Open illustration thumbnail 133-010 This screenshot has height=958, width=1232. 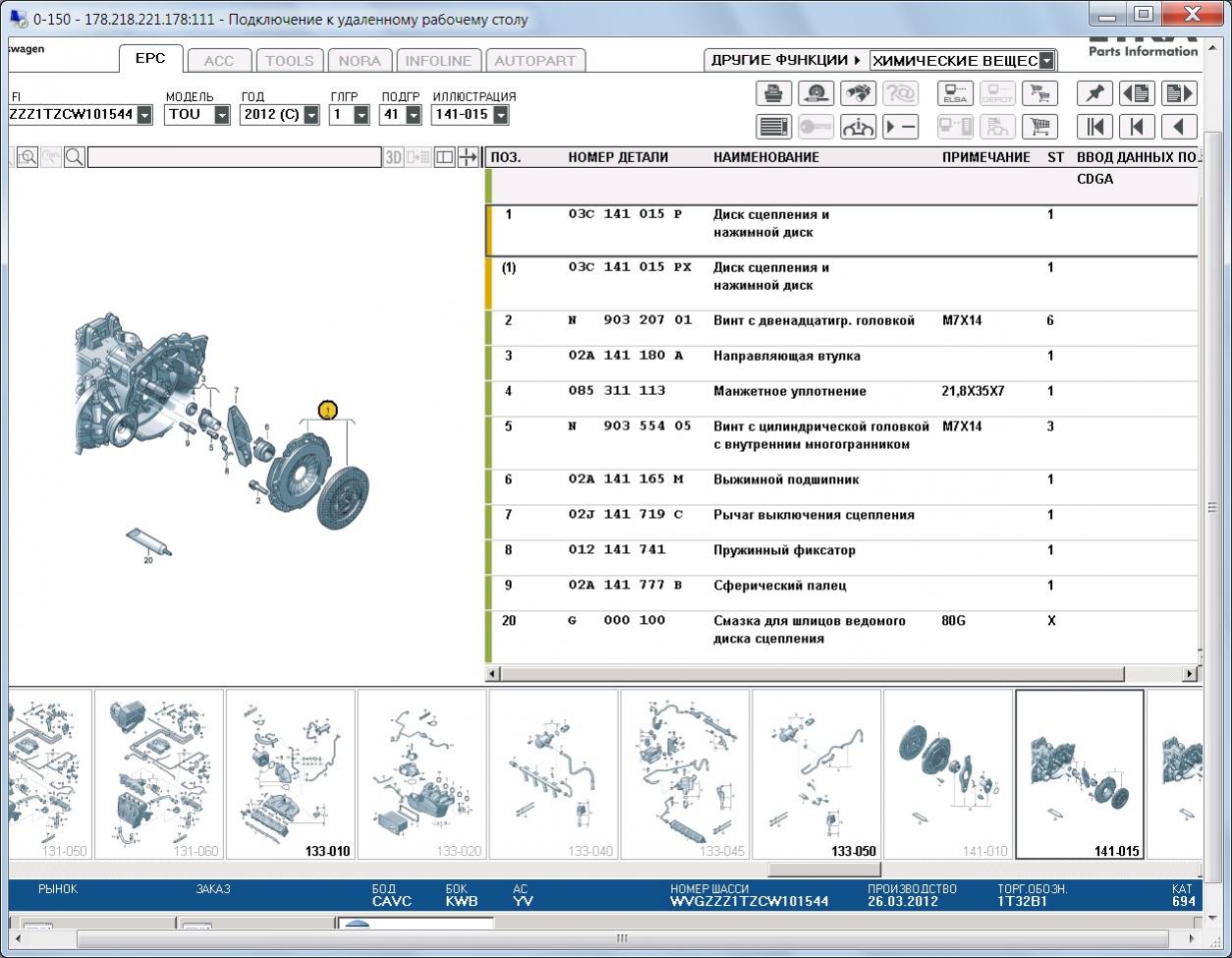(x=290, y=774)
